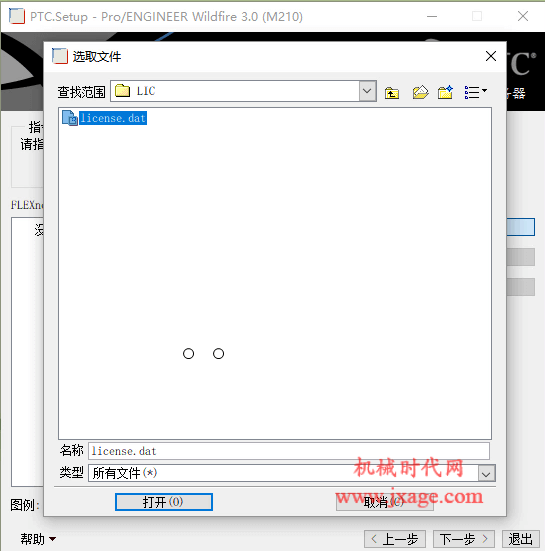The height and width of the screenshot is (551, 545).
Task: Close the 选取文件 dialog
Action: (x=491, y=56)
